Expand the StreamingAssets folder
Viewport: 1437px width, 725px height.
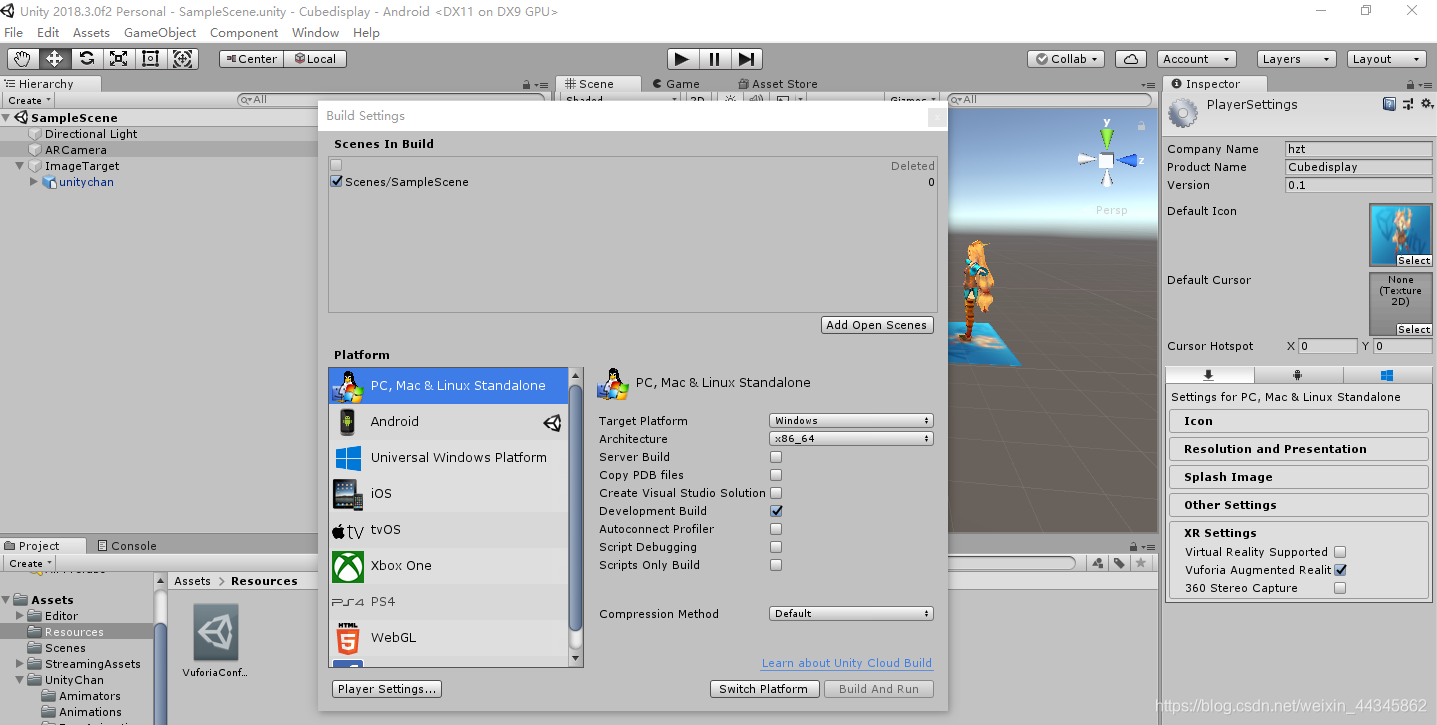point(20,664)
